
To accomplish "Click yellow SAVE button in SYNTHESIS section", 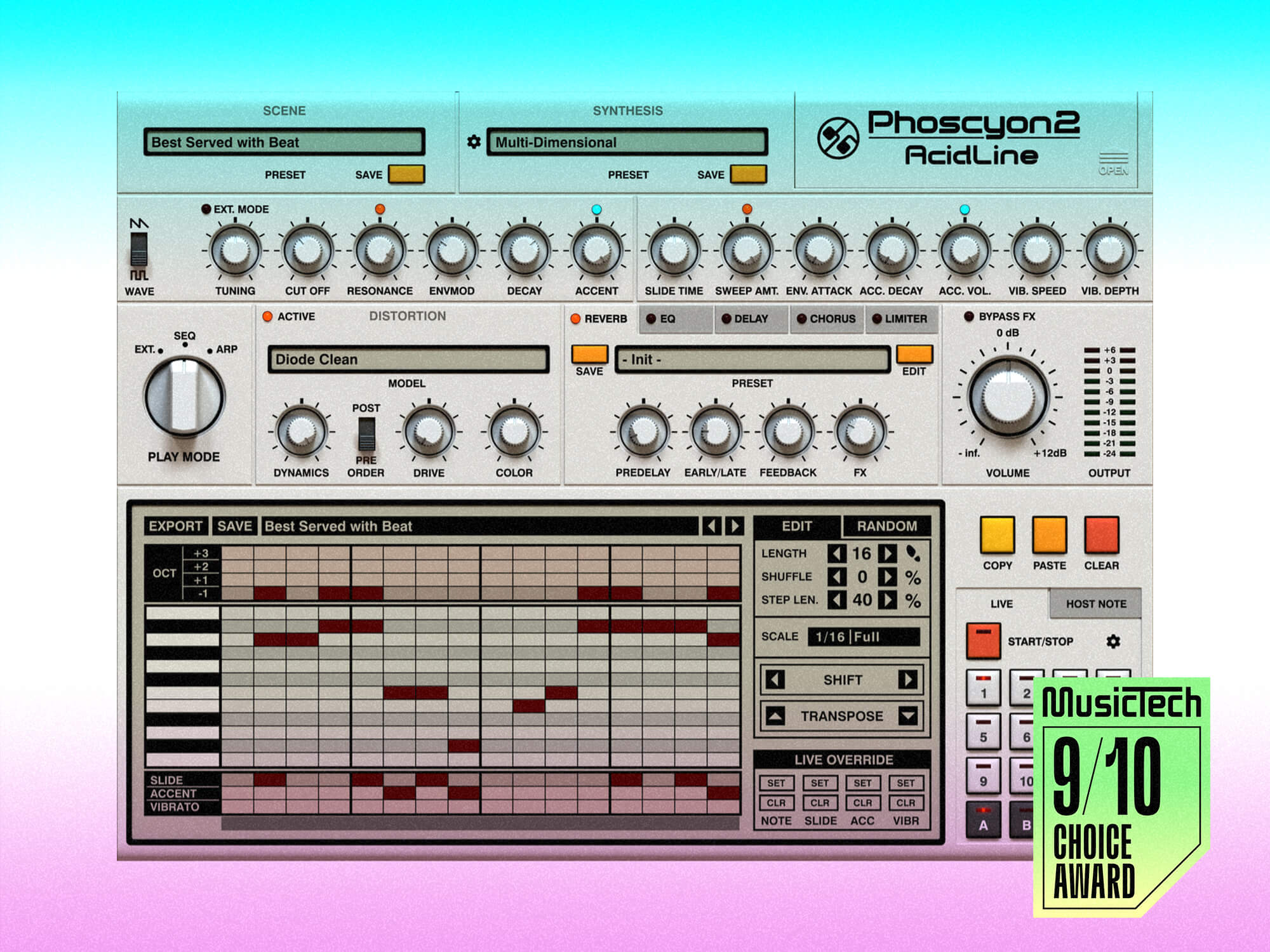I will click(749, 174).
